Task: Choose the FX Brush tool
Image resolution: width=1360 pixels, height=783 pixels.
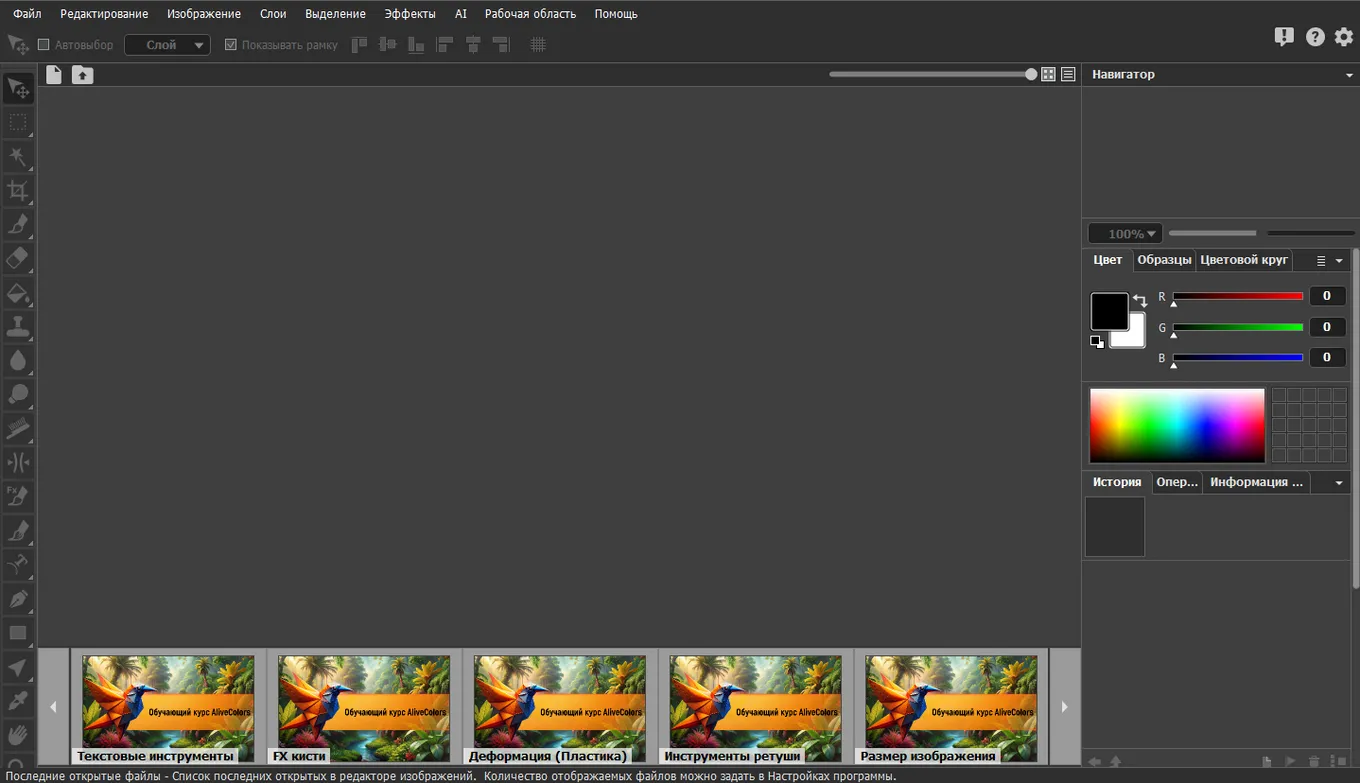Action: pos(18,496)
